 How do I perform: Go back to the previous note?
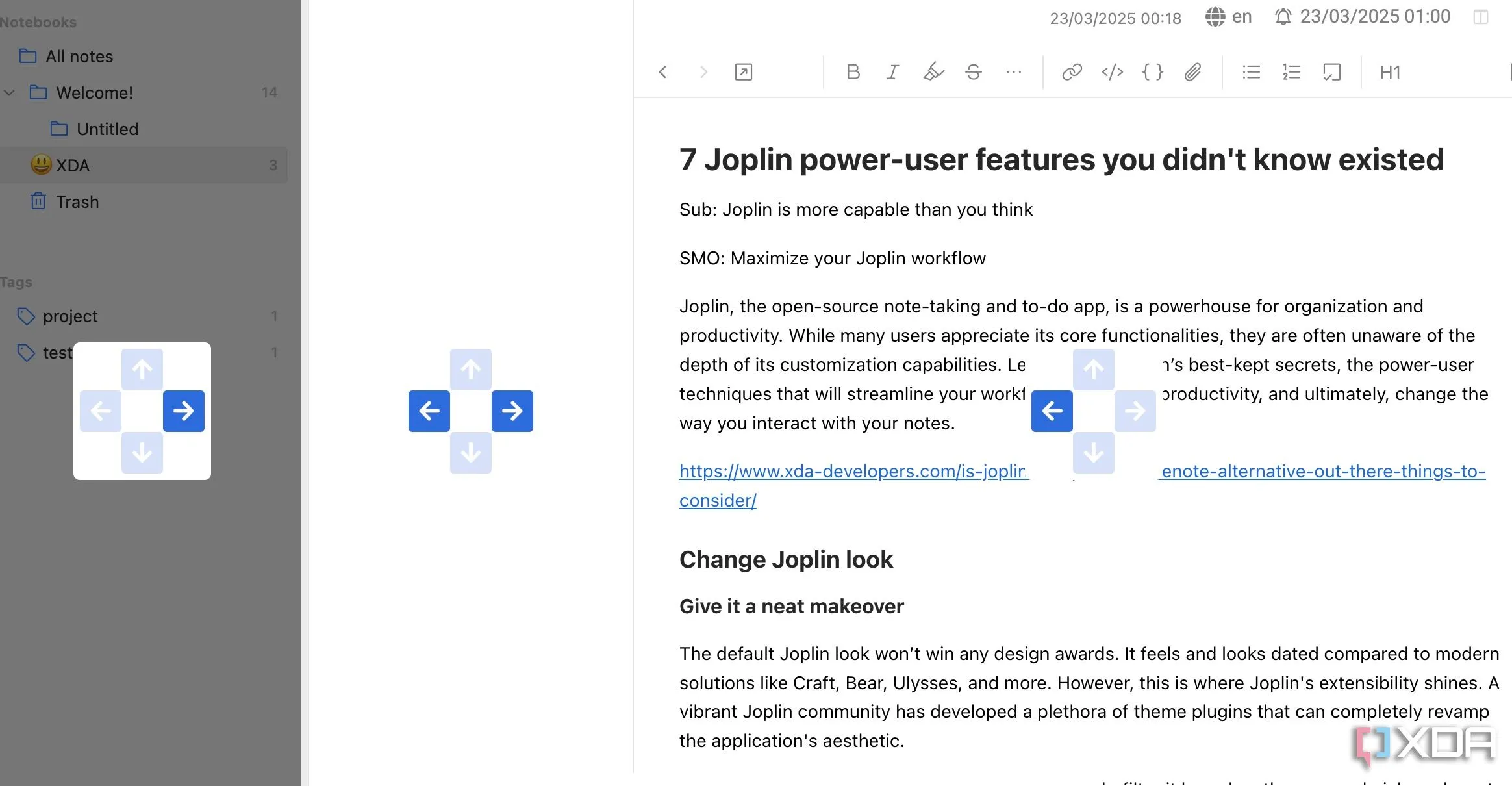pos(662,72)
